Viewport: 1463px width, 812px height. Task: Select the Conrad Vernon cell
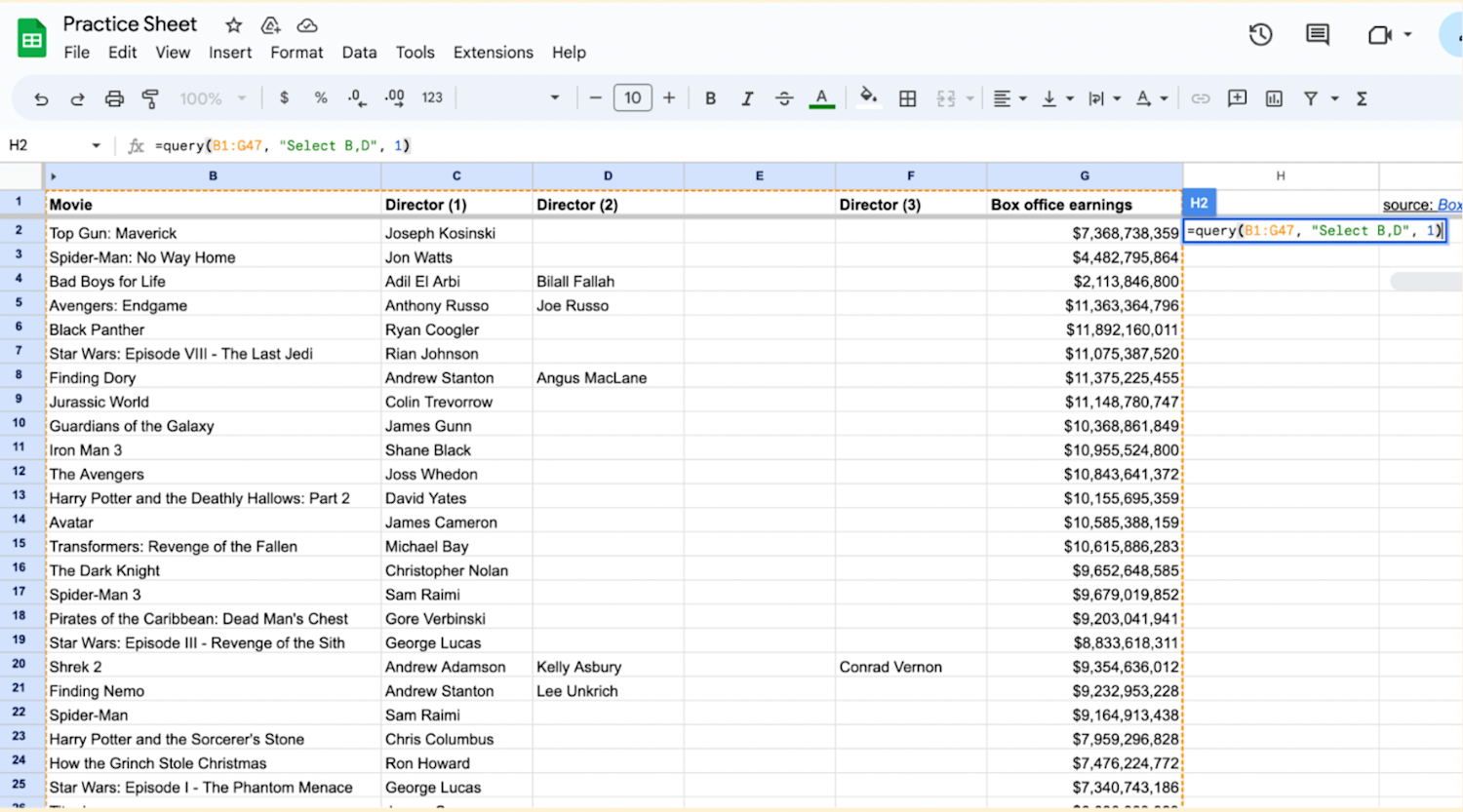click(911, 667)
